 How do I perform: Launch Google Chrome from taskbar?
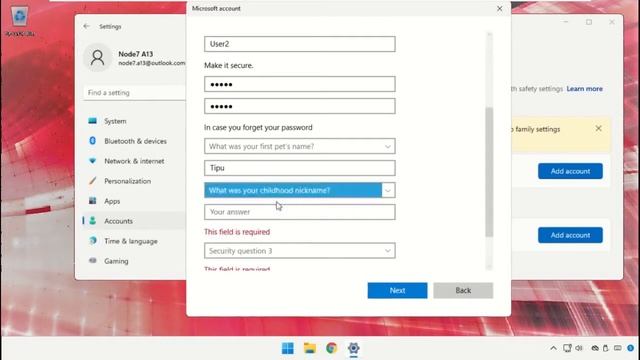tap(331, 348)
